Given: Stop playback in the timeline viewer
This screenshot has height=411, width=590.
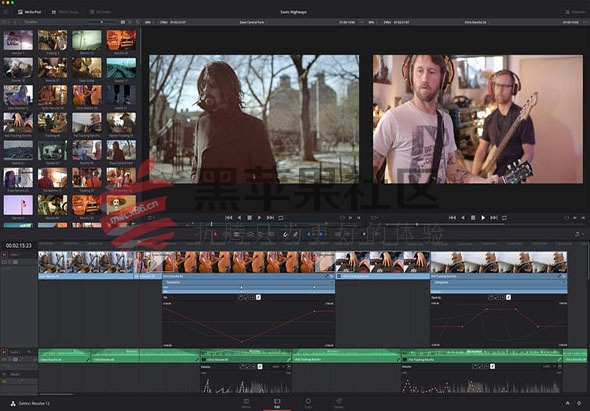Looking at the screenshot, I should 473,218.
